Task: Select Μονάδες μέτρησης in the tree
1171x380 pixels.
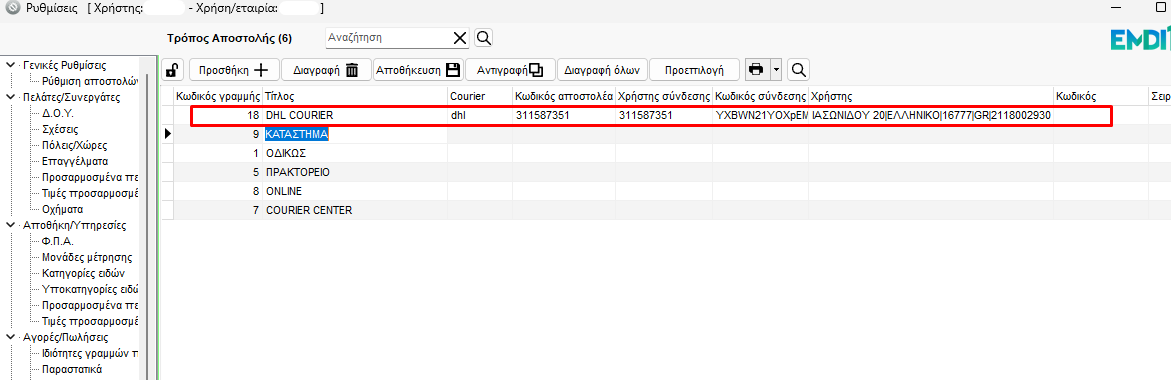Action: point(87,258)
